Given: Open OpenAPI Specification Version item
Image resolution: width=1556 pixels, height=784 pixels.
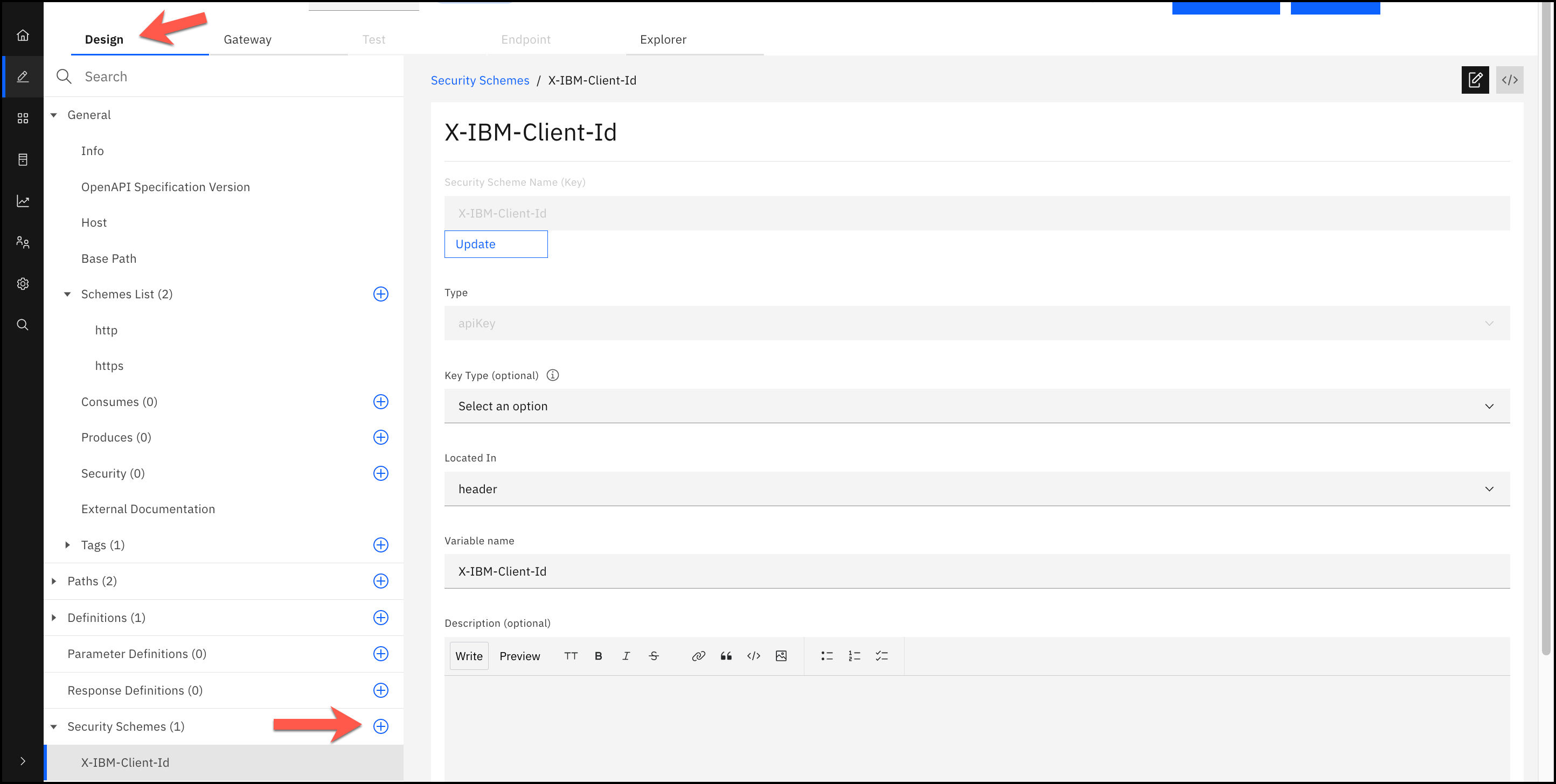Looking at the screenshot, I should [165, 187].
